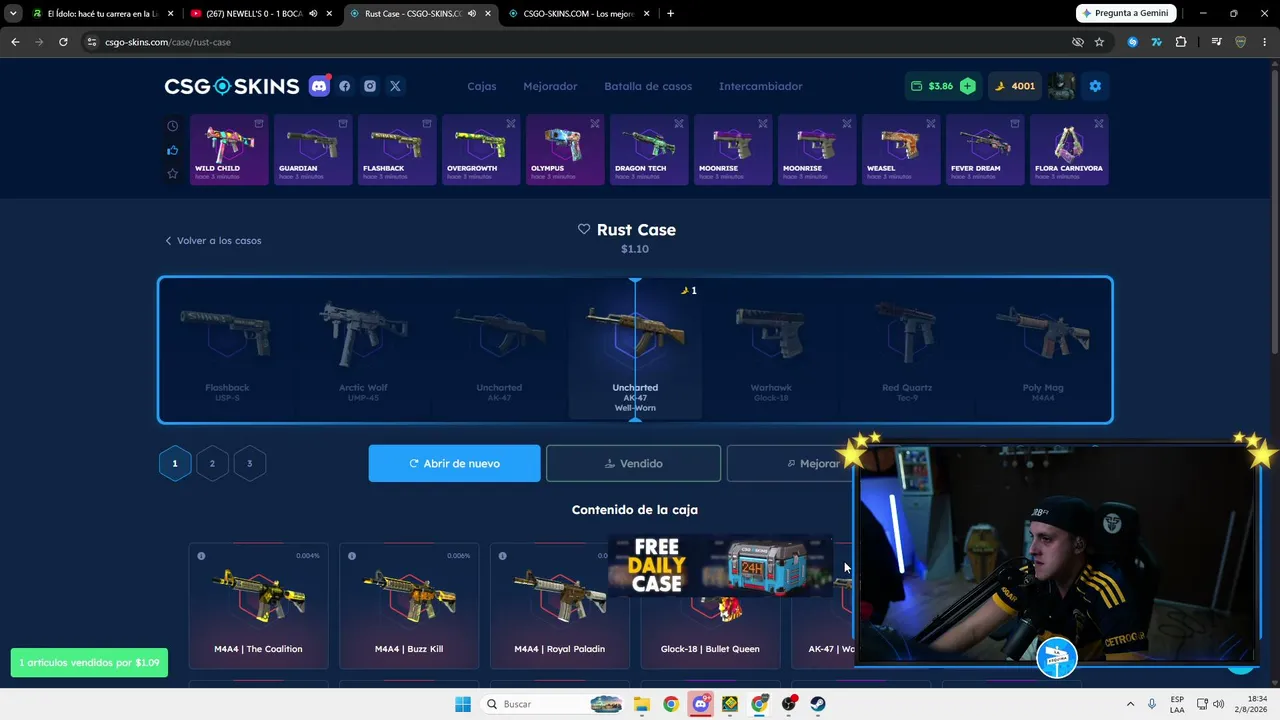Open the Cajas menu
Screen dimensions: 1280x720
point(482,86)
